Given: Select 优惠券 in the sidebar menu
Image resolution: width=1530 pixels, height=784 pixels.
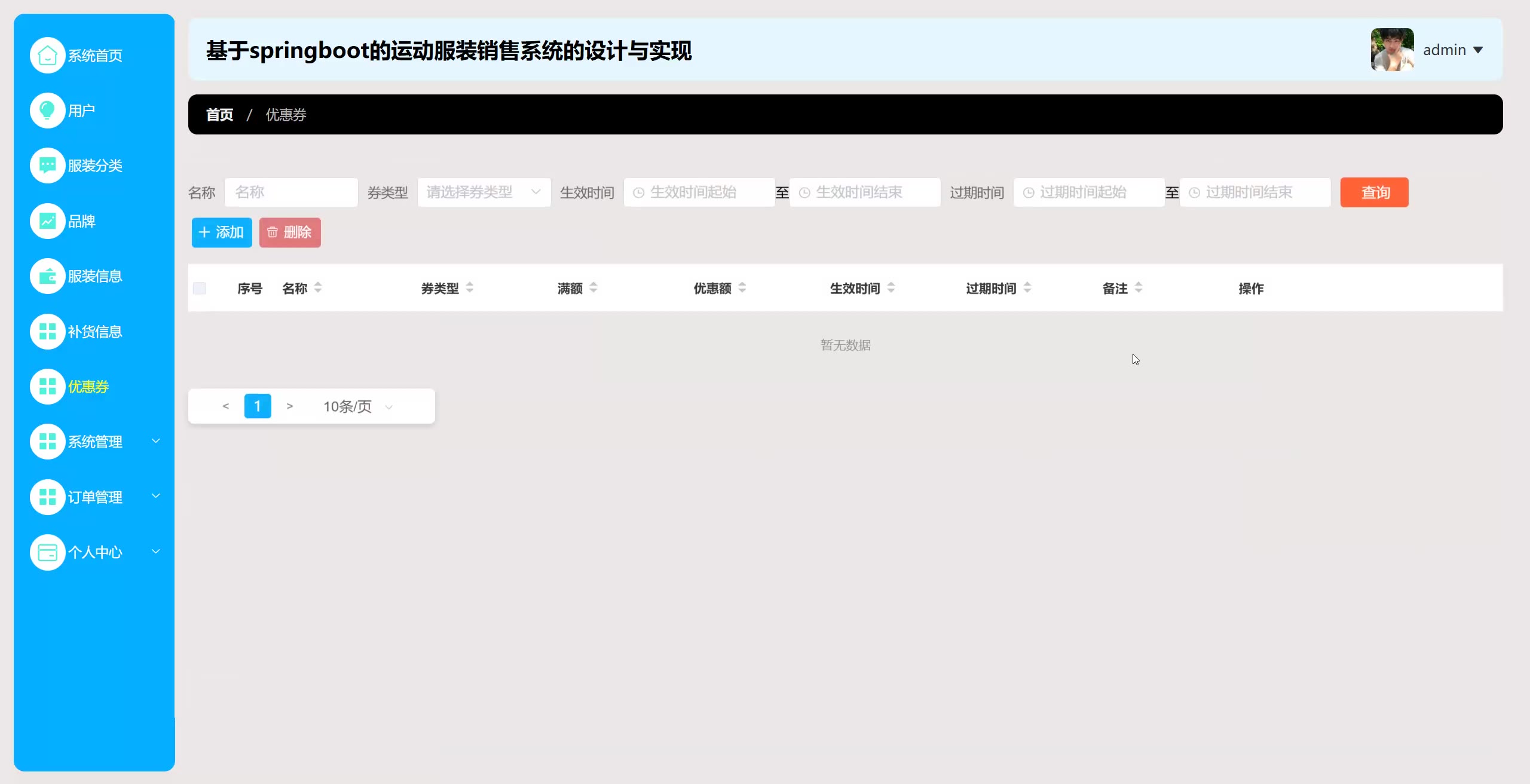Looking at the screenshot, I should [88, 387].
